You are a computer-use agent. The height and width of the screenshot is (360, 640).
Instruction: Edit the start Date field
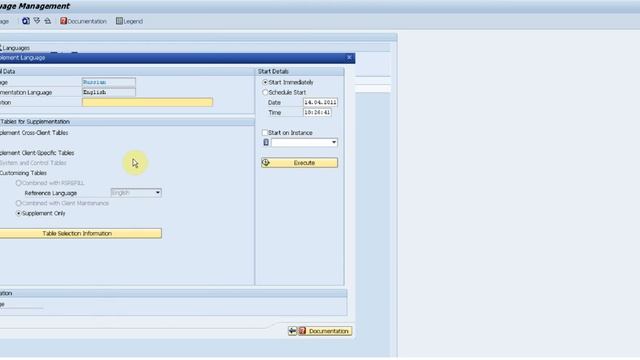(x=320, y=102)
